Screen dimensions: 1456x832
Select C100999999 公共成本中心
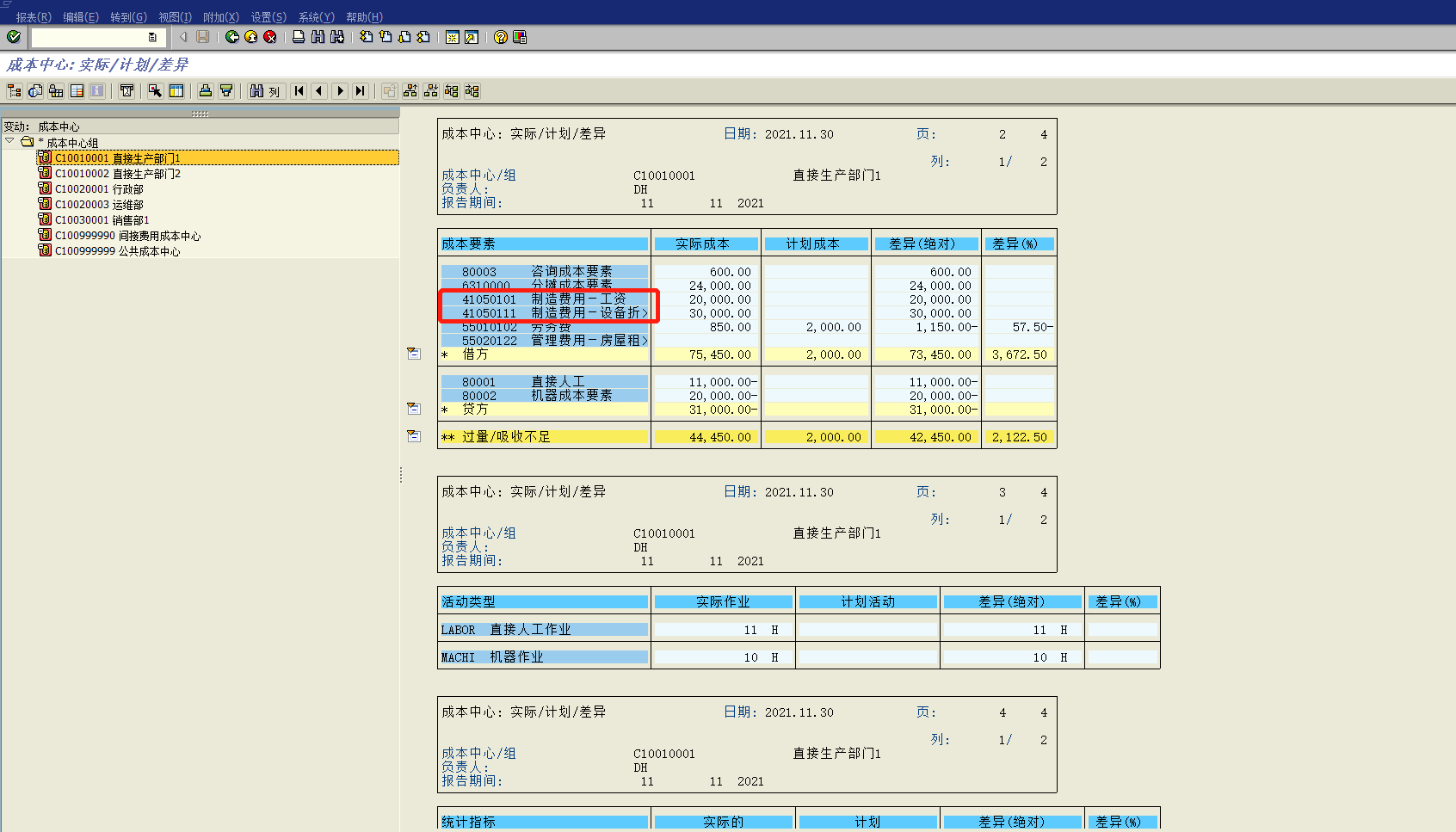118,251
